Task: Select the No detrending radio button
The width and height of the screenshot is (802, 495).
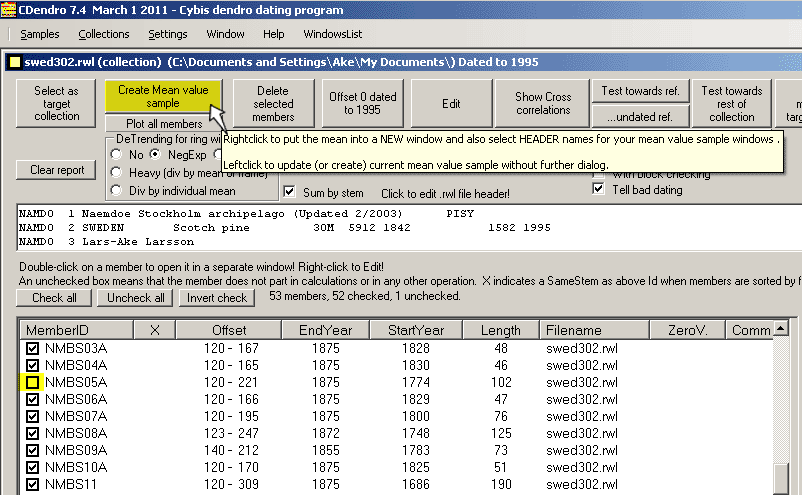Action: tap(117, 154)
